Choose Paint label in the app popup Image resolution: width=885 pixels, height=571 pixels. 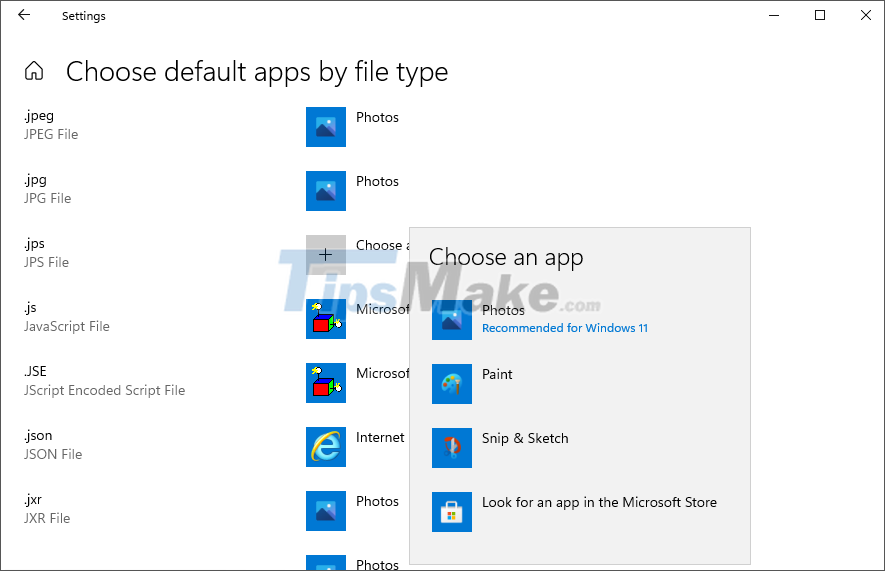(497, 374)
